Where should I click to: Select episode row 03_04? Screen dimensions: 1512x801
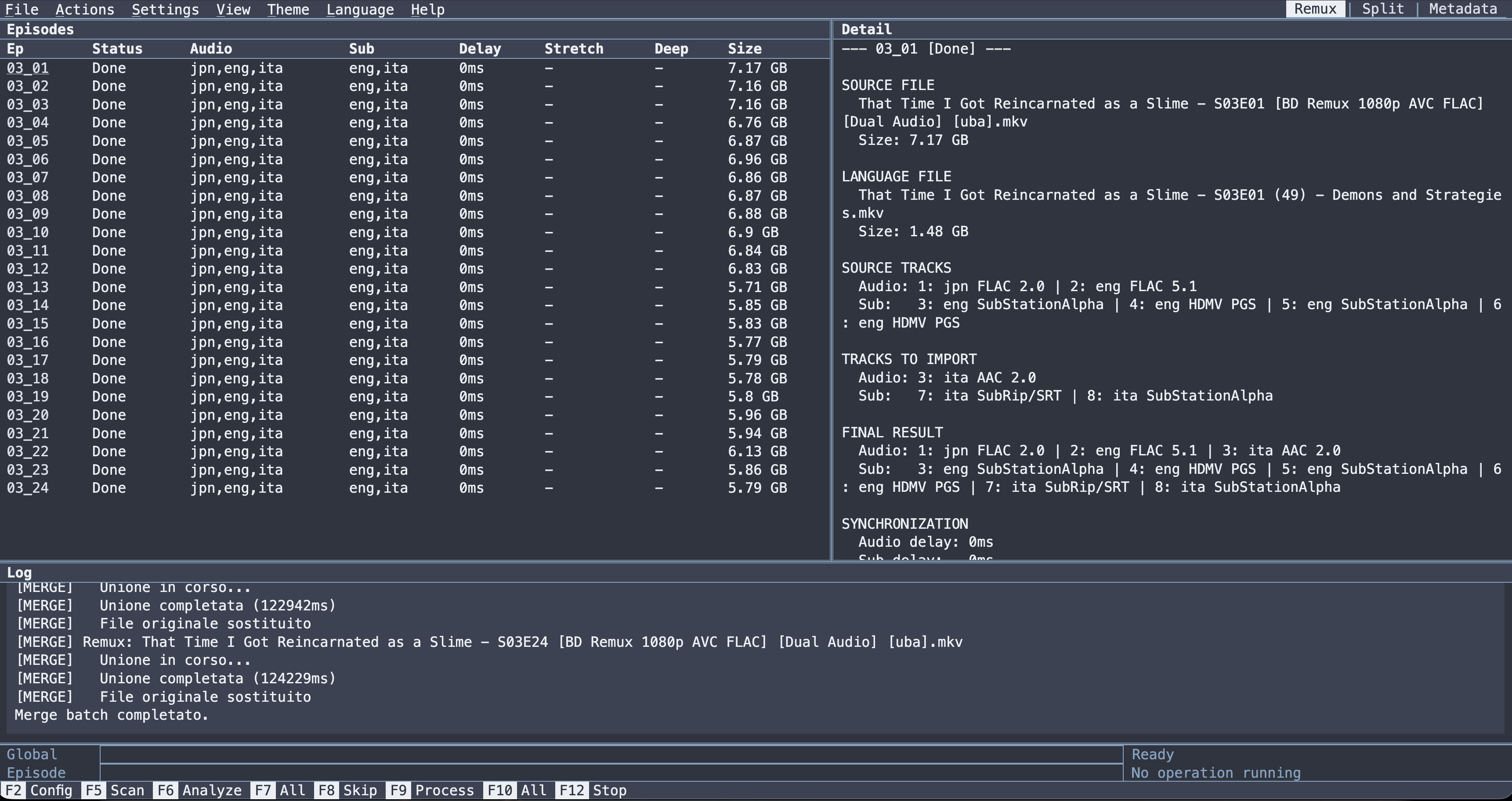coord(414,123)
